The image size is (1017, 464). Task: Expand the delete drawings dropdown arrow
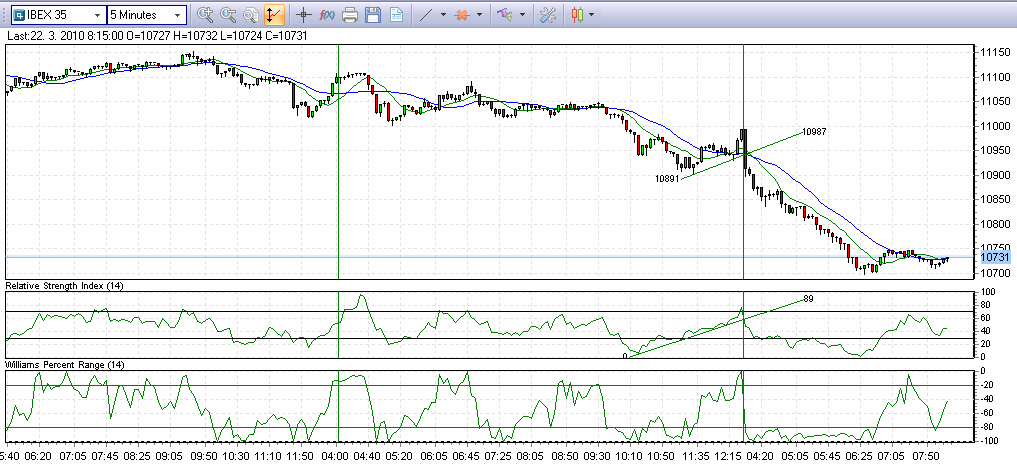[480, 15]
